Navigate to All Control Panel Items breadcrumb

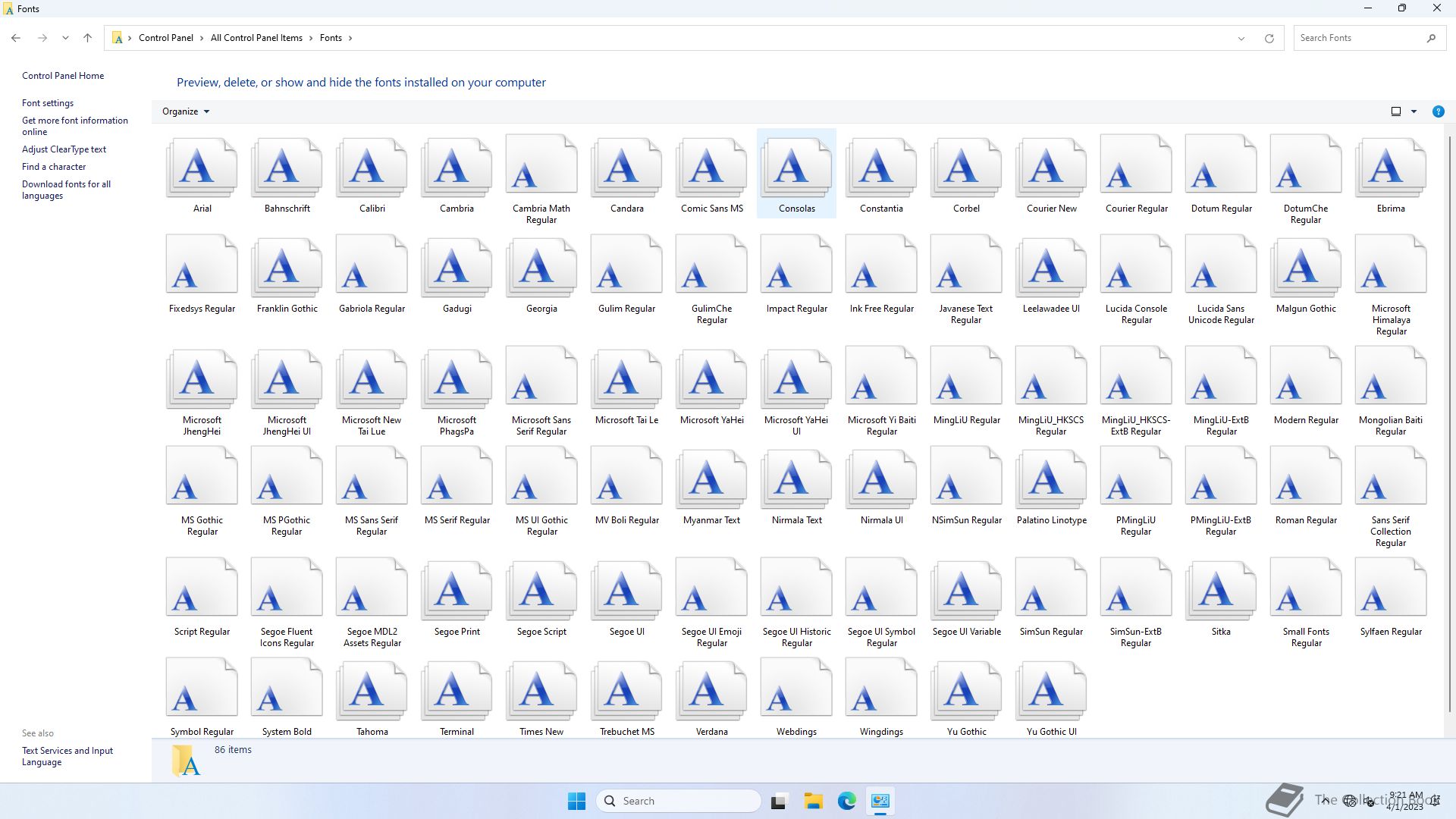pos(256,38)
